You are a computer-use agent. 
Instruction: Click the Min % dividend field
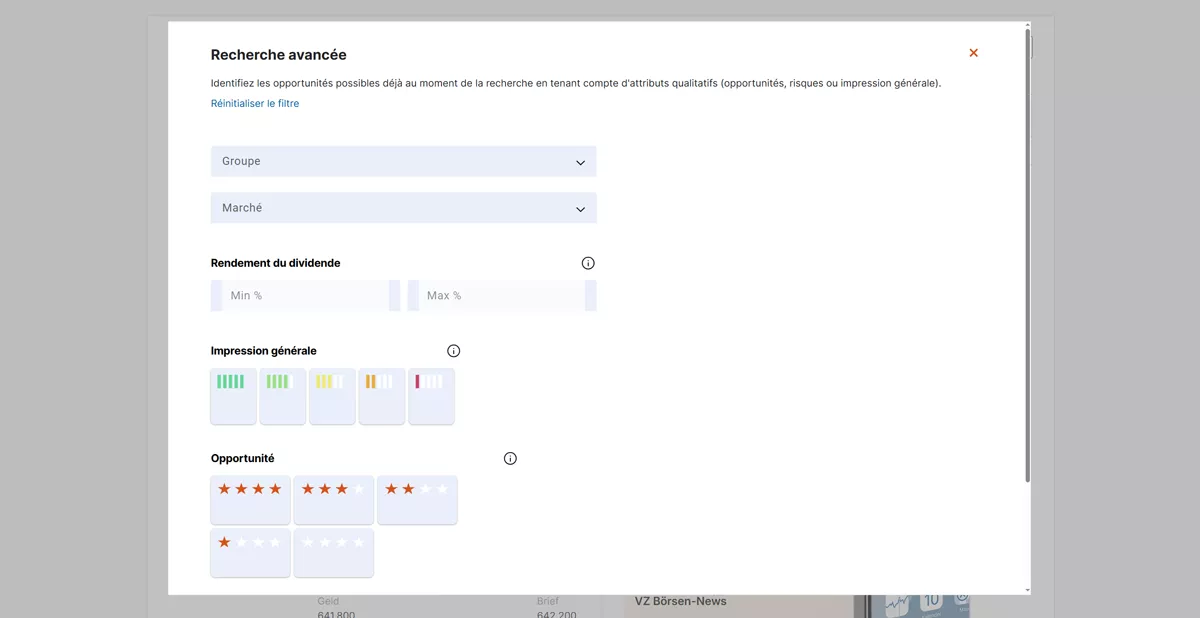coord(305,296)
